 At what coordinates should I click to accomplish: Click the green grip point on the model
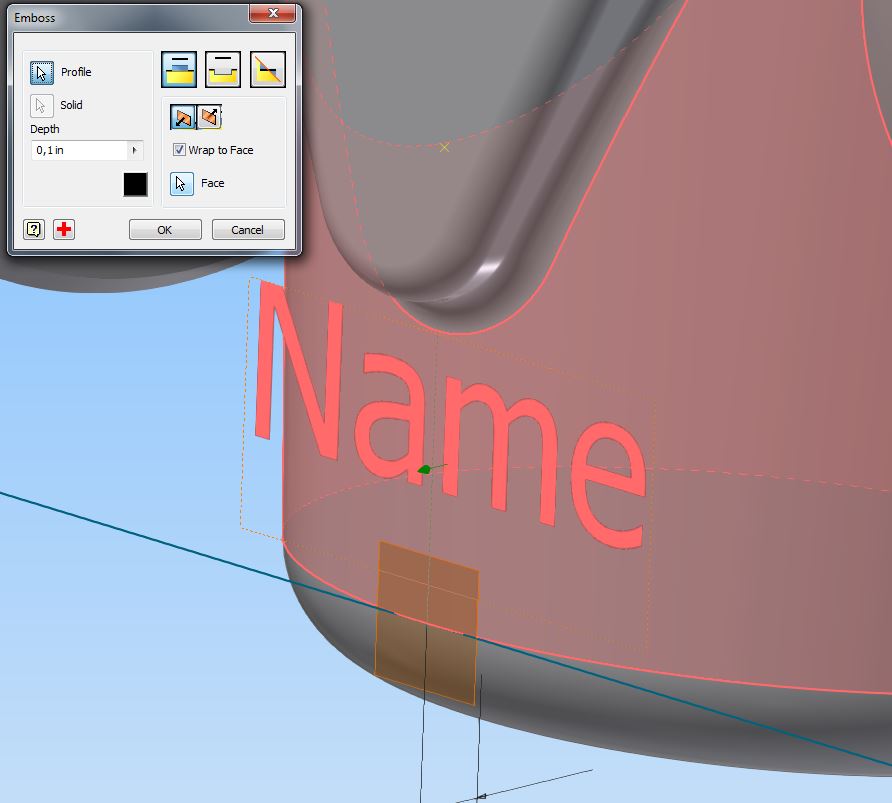tap(423, 470)
